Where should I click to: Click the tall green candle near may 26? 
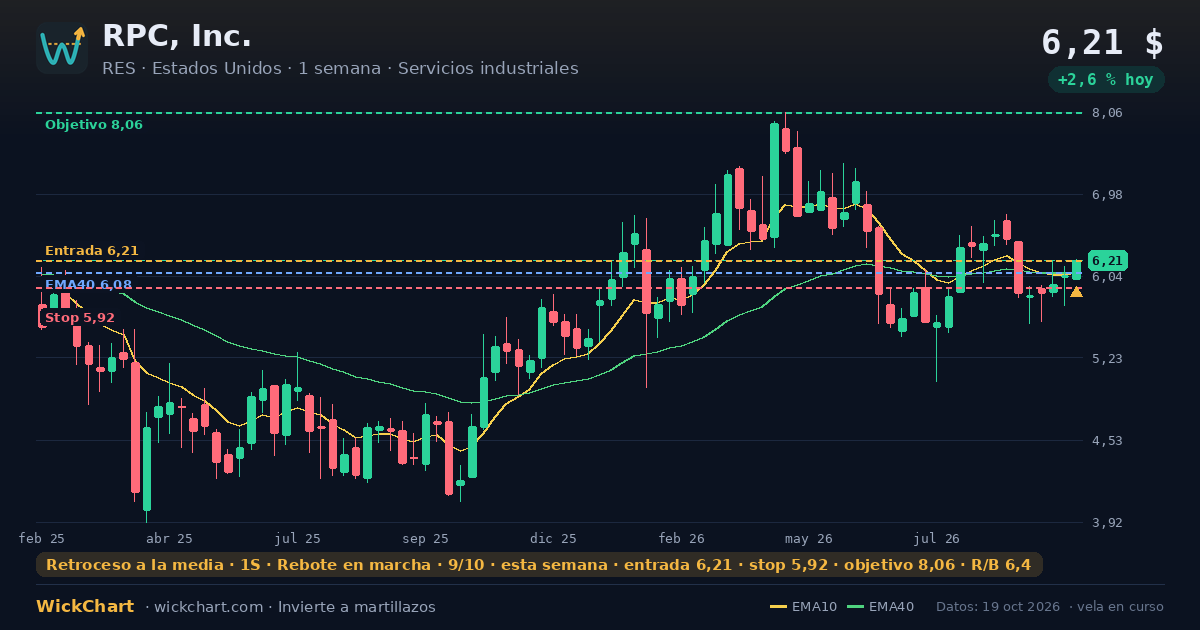(774, 180)
